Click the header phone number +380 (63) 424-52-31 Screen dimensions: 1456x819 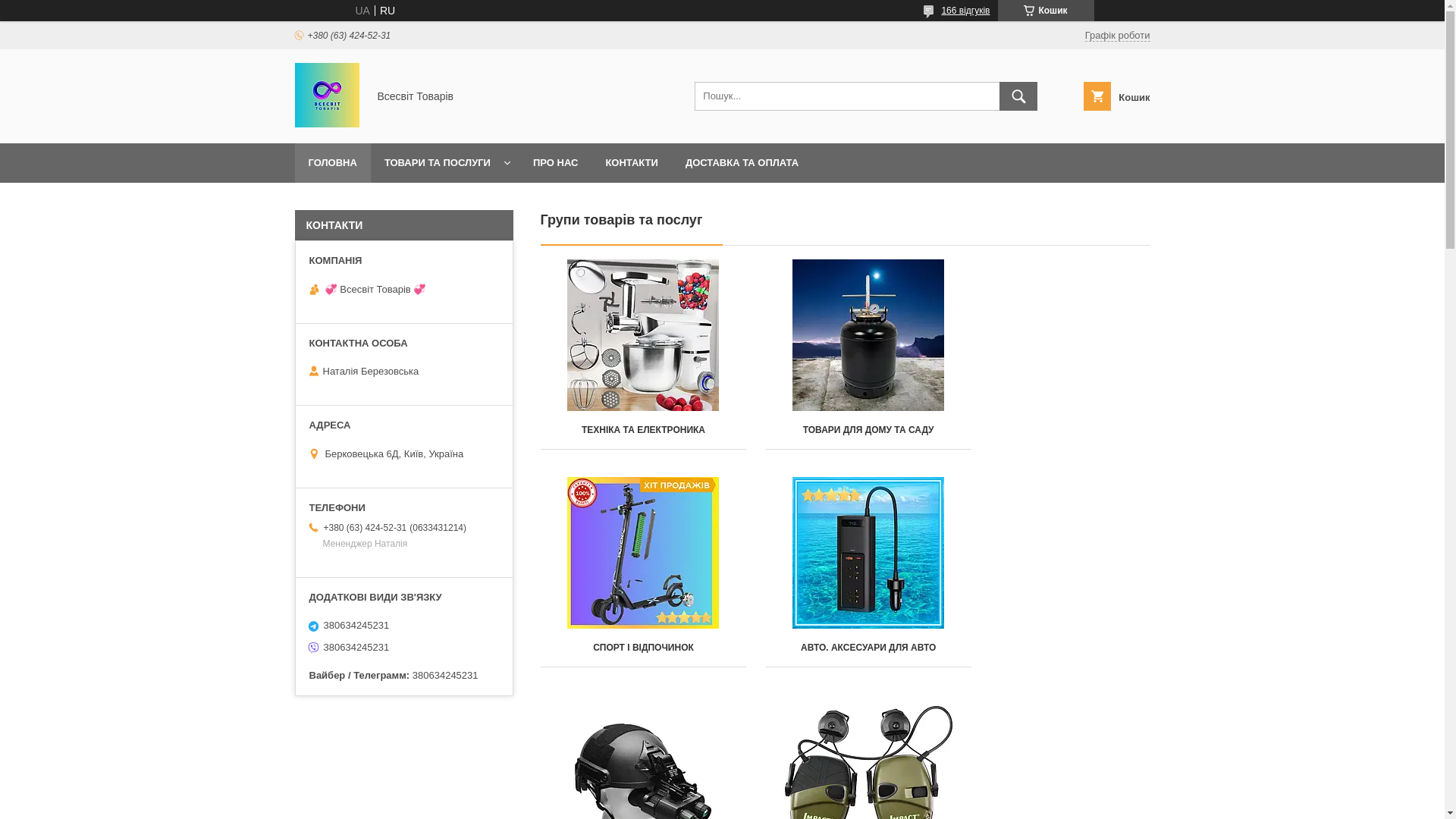[349, 36]
